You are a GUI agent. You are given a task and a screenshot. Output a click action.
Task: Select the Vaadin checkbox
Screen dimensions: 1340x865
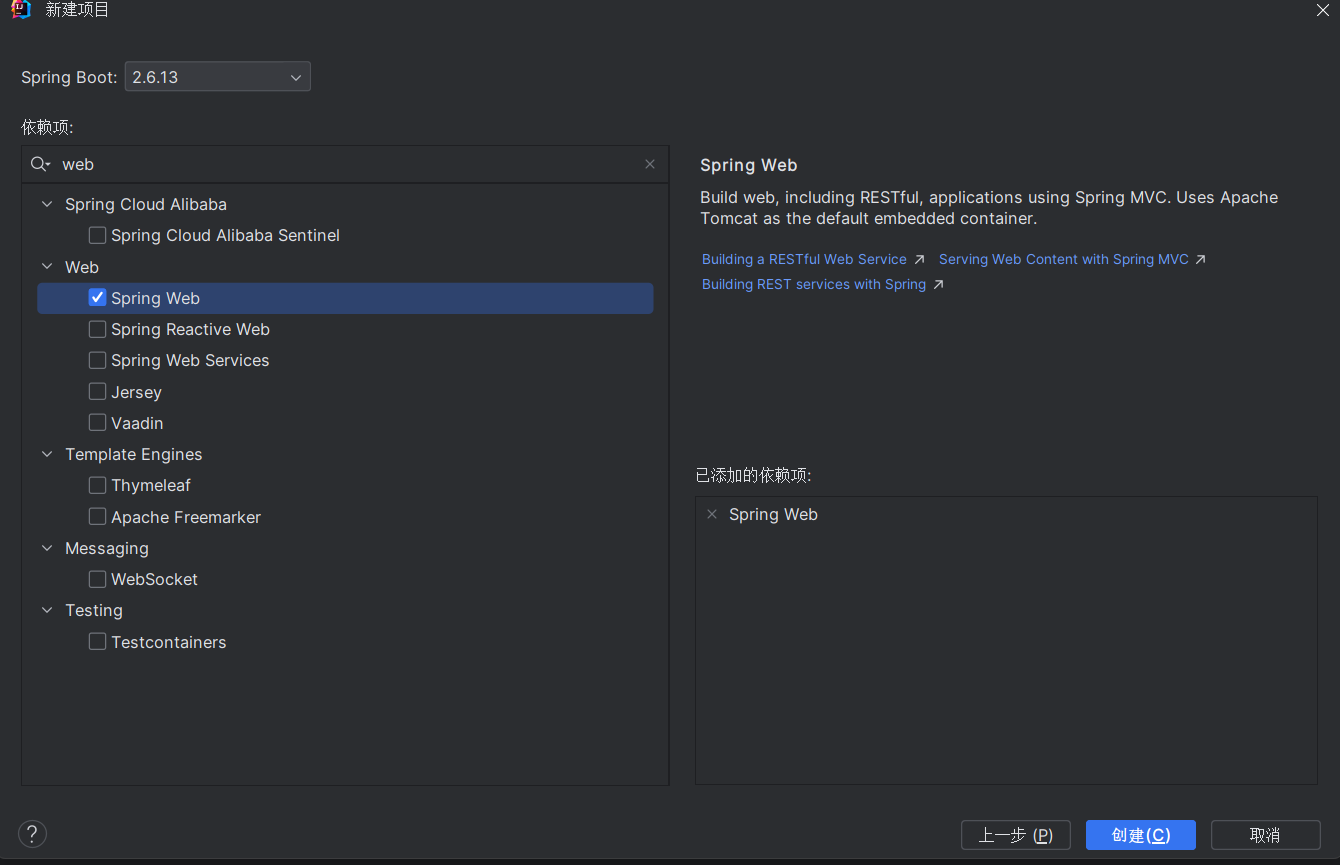97,422
